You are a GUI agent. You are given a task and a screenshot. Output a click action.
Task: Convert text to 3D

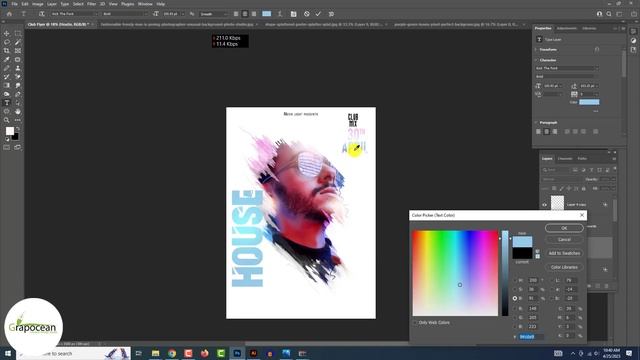[x=331, y=14]
